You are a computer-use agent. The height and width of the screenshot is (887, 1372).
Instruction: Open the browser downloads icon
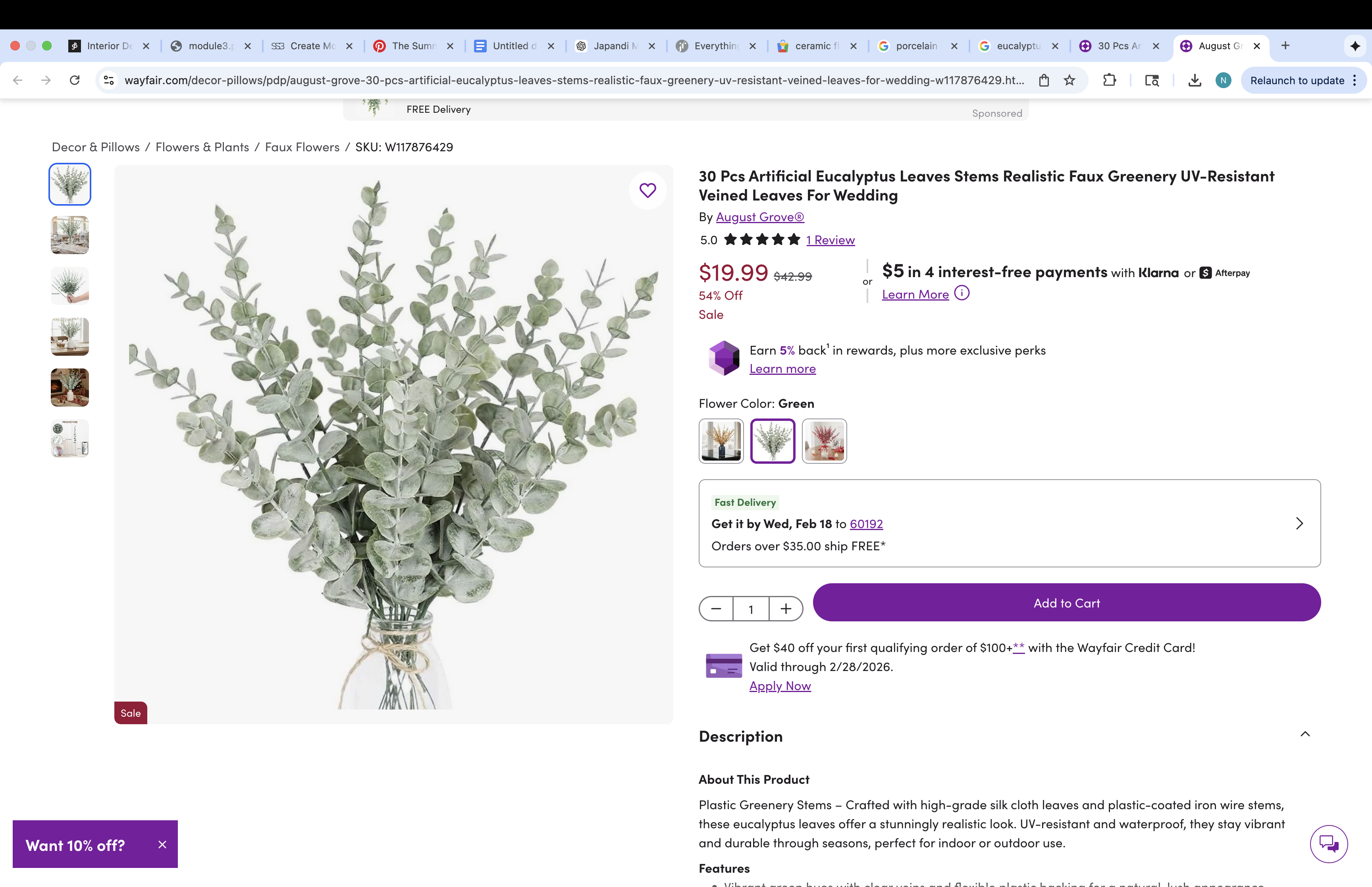point(1195,80)
